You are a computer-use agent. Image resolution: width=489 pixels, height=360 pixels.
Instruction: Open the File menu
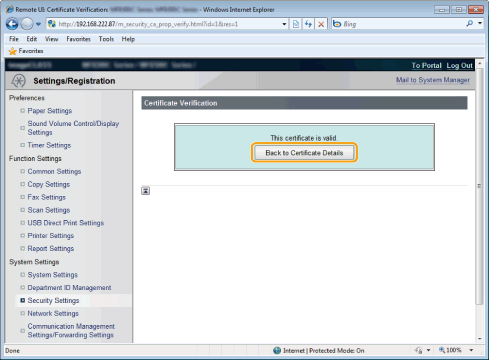point(14,39)
